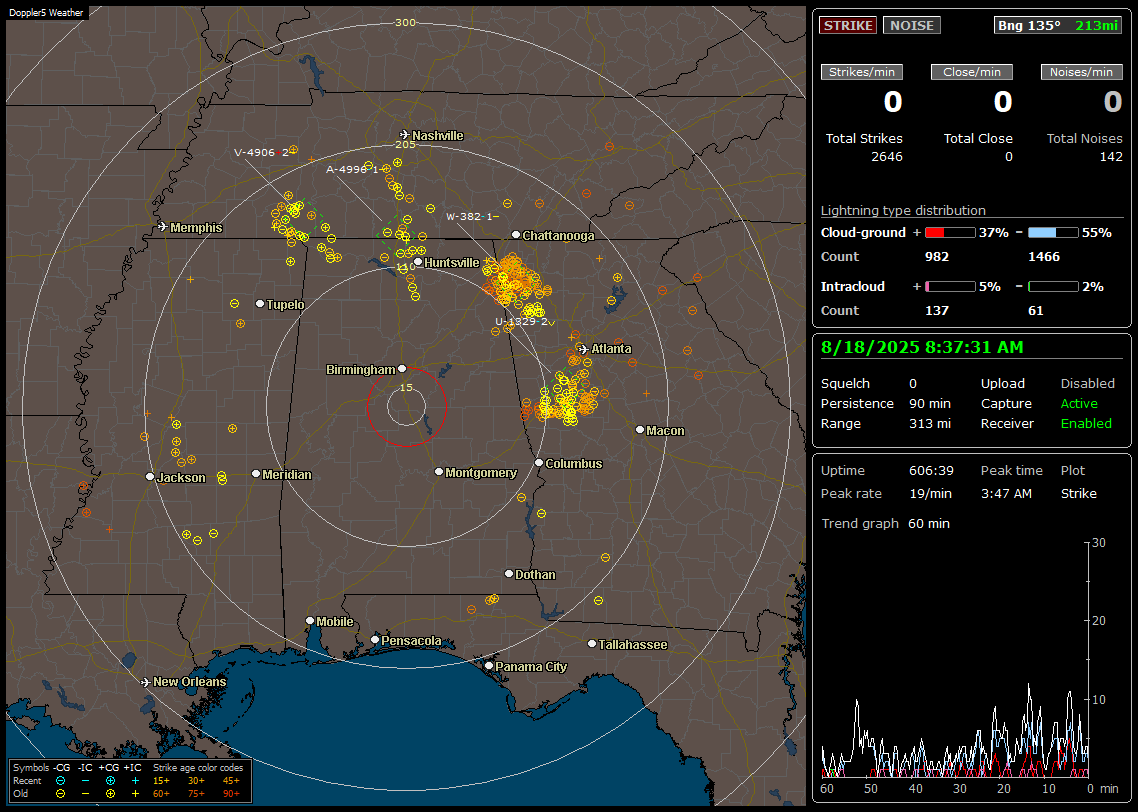1138x812 pixels.
Task: Click the Total Strikes count 2646
Action: [887, 157]
